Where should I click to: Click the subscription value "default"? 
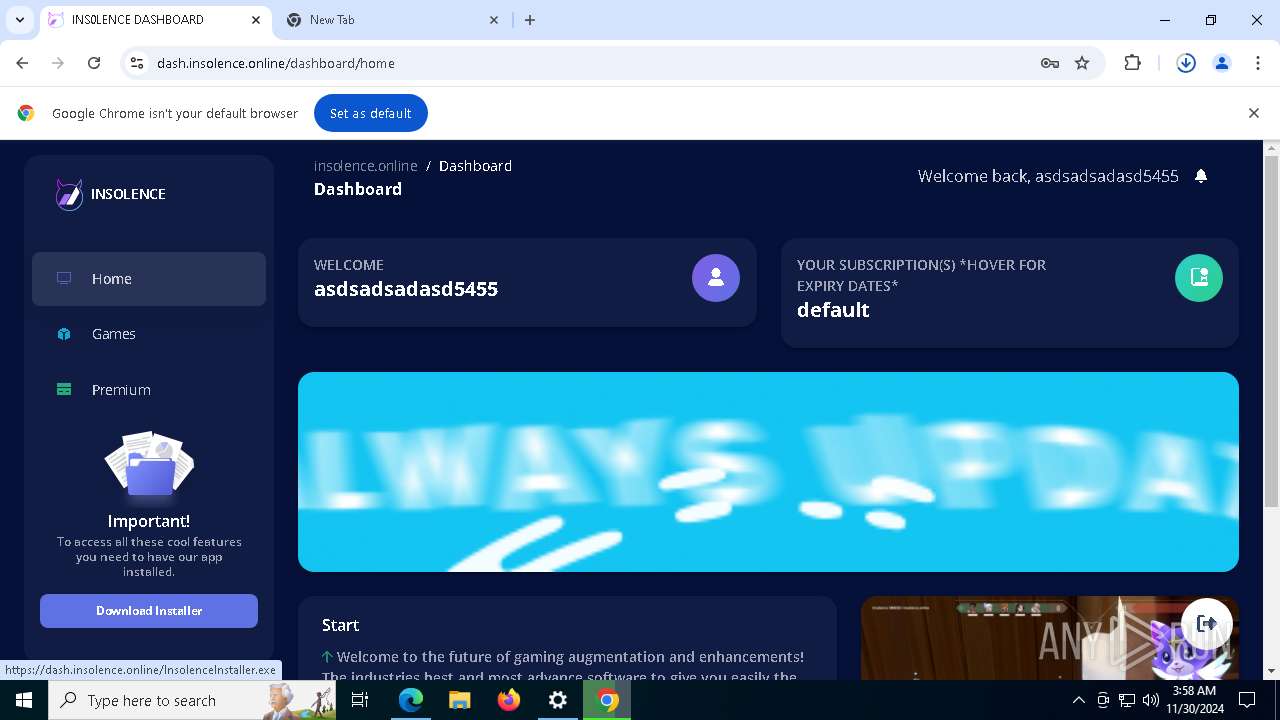click(833, 310)
